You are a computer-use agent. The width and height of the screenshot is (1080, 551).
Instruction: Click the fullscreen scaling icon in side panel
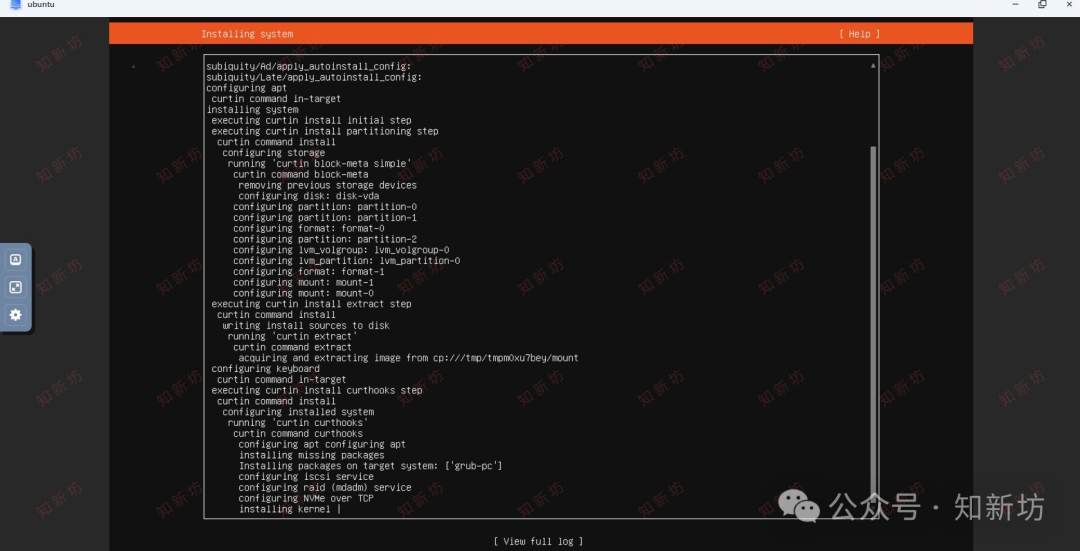point(16,287)
